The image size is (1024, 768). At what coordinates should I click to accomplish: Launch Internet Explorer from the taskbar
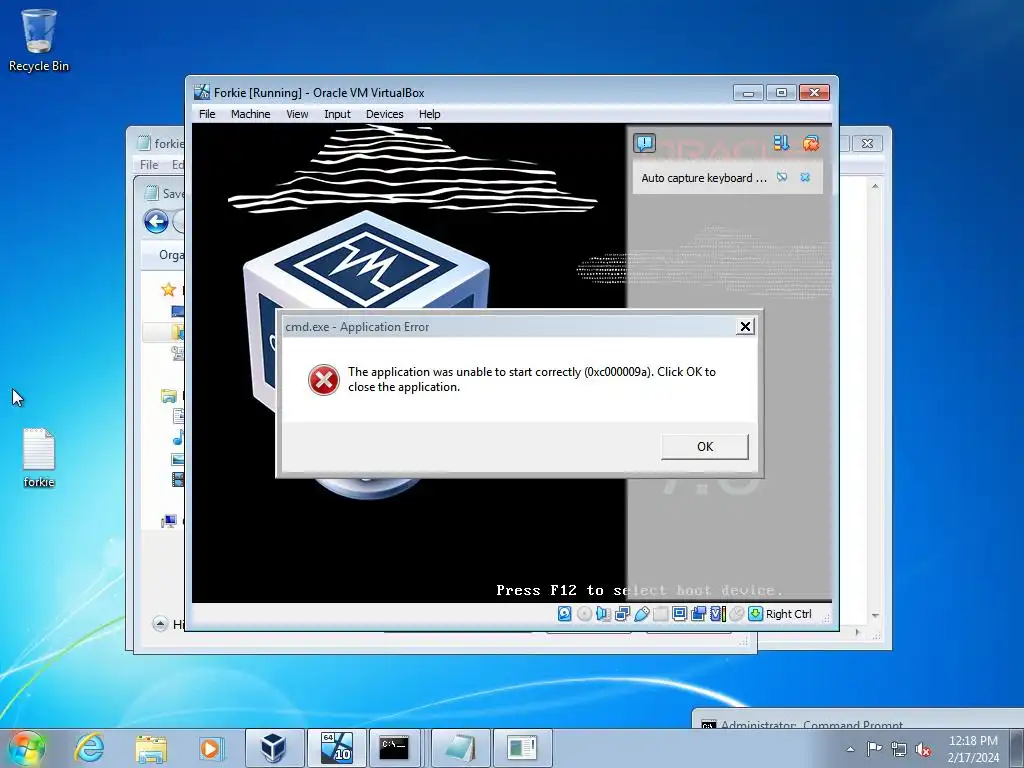click(89, 748)
